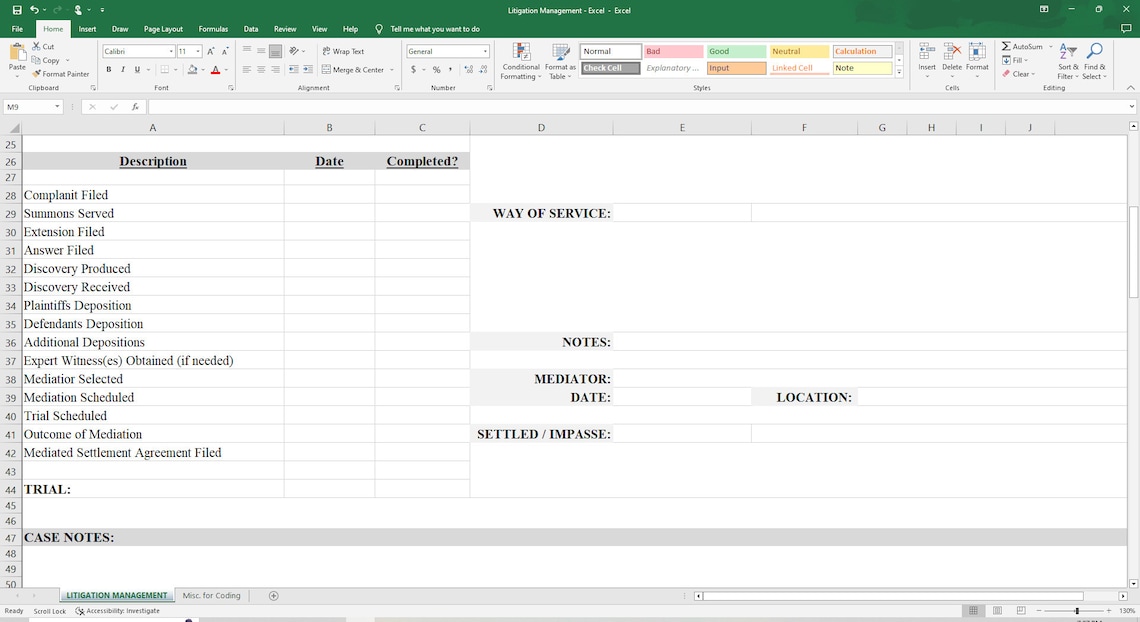Open the number format dropdown showing General
1140x622 pixels.
point(447,50)
